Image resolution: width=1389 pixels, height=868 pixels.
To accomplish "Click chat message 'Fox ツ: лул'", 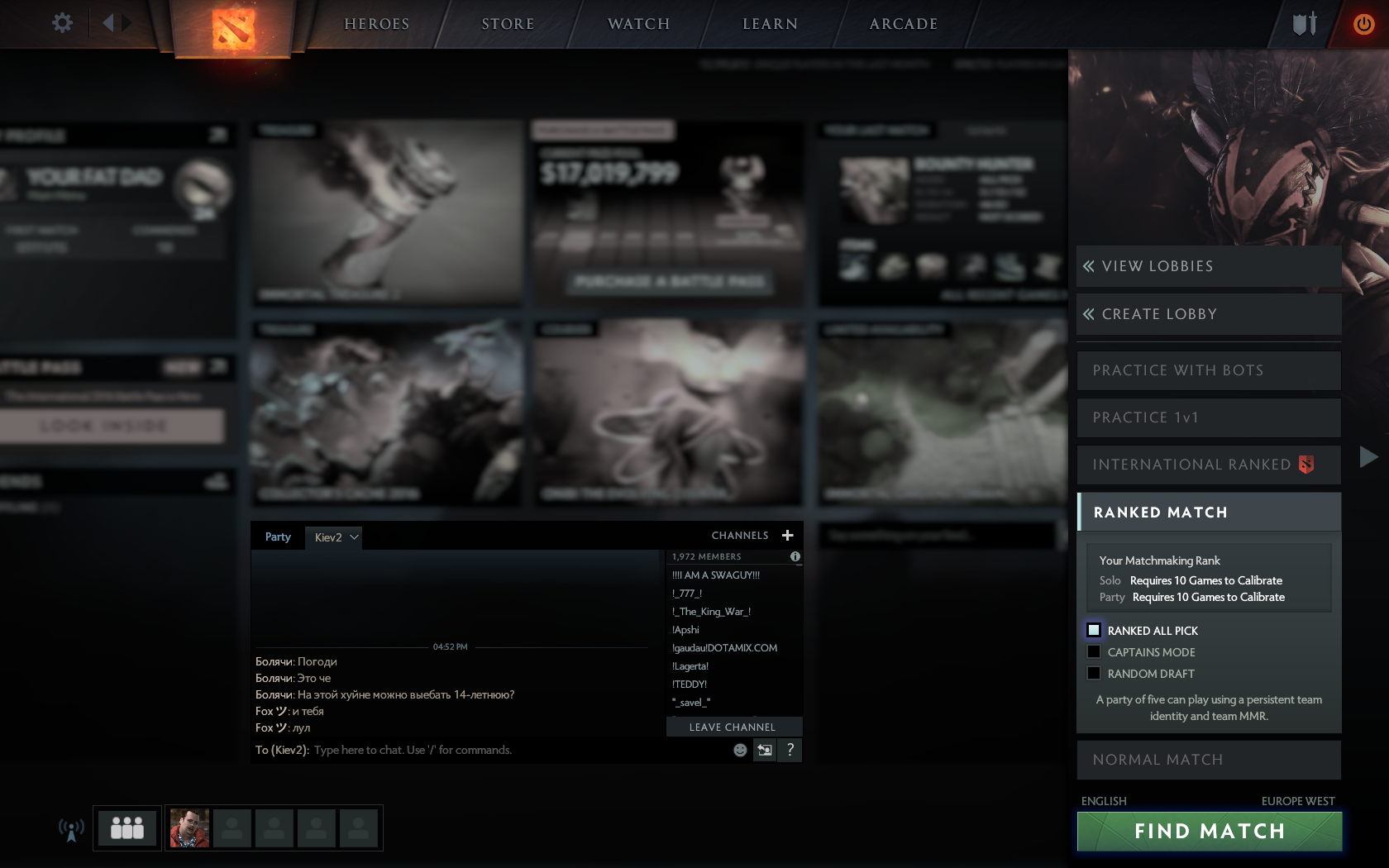I will [x=283, y=727].
